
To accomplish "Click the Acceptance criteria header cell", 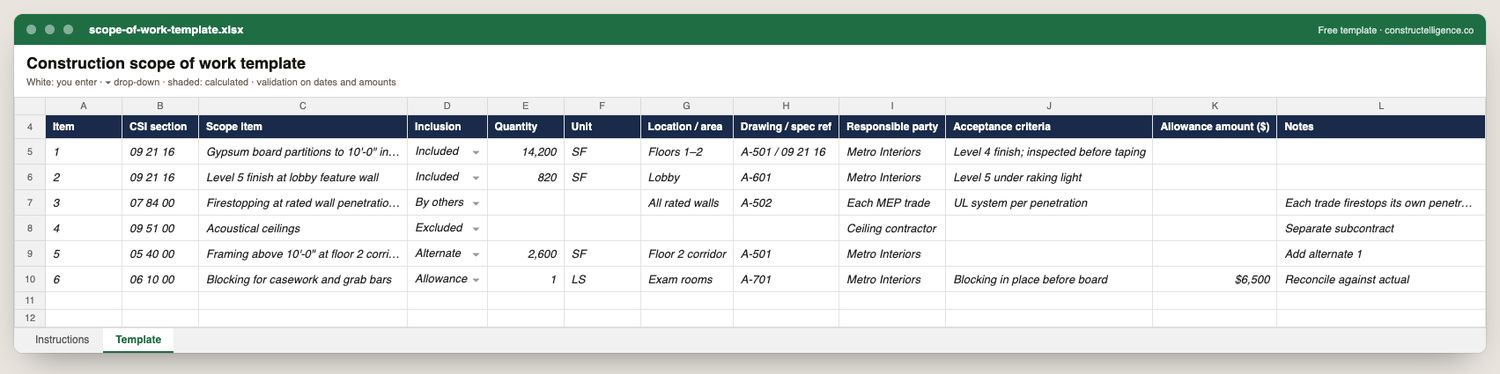I will [x=1049, y=127].
